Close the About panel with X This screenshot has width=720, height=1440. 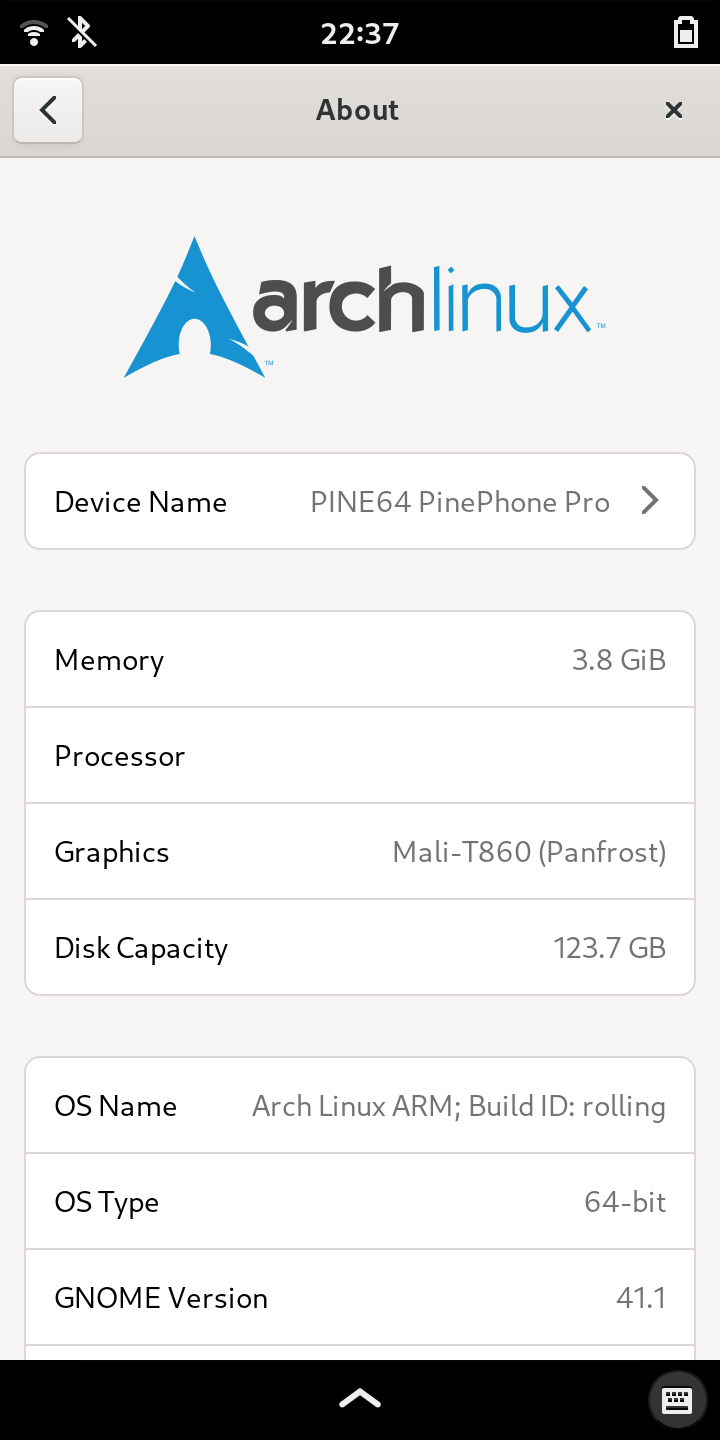coord(674,110)
